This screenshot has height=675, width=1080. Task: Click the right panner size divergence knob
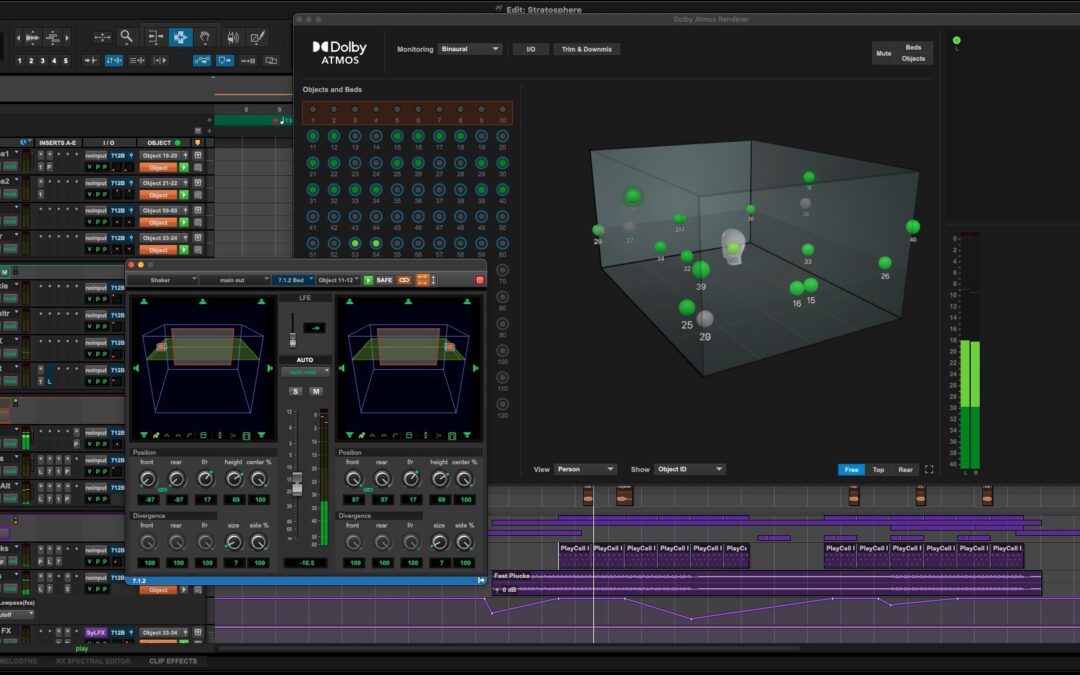tap(439, 543)
